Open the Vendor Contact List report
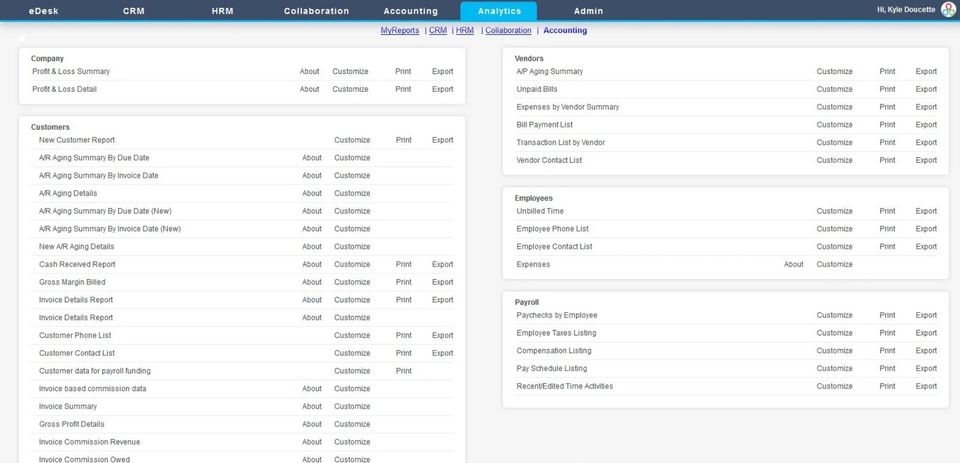 [549, 160]
